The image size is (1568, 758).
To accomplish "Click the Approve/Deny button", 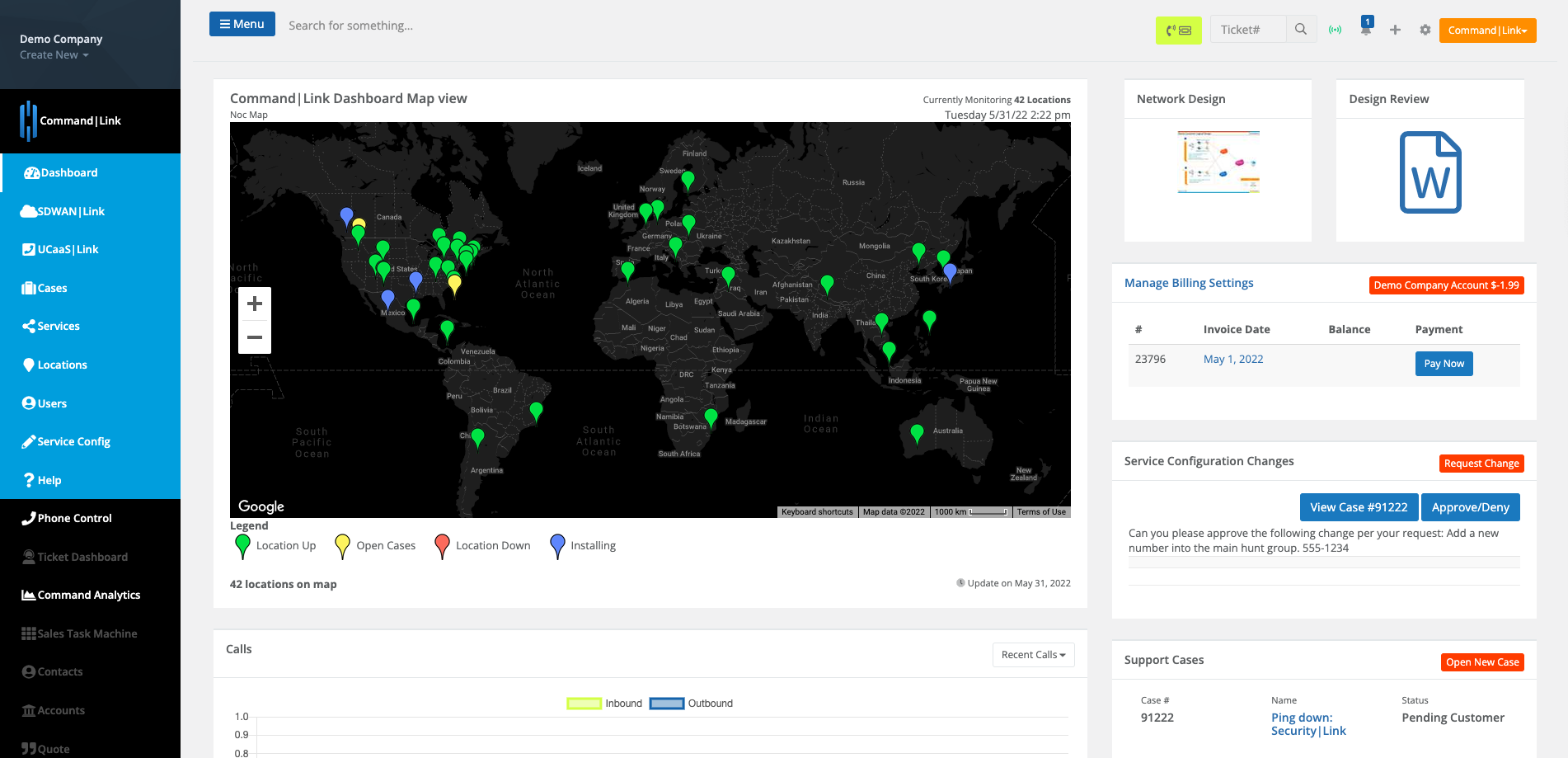I will (1470, 507).
